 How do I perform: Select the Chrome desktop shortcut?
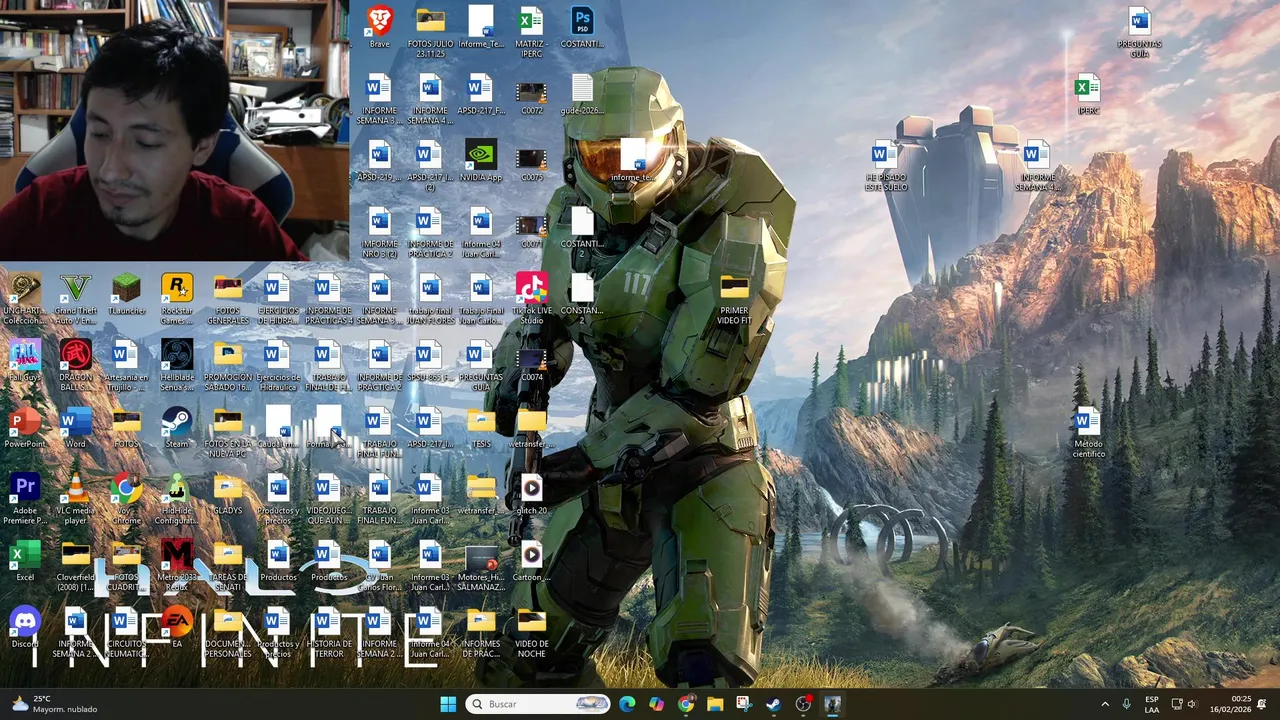pos(126,499)
